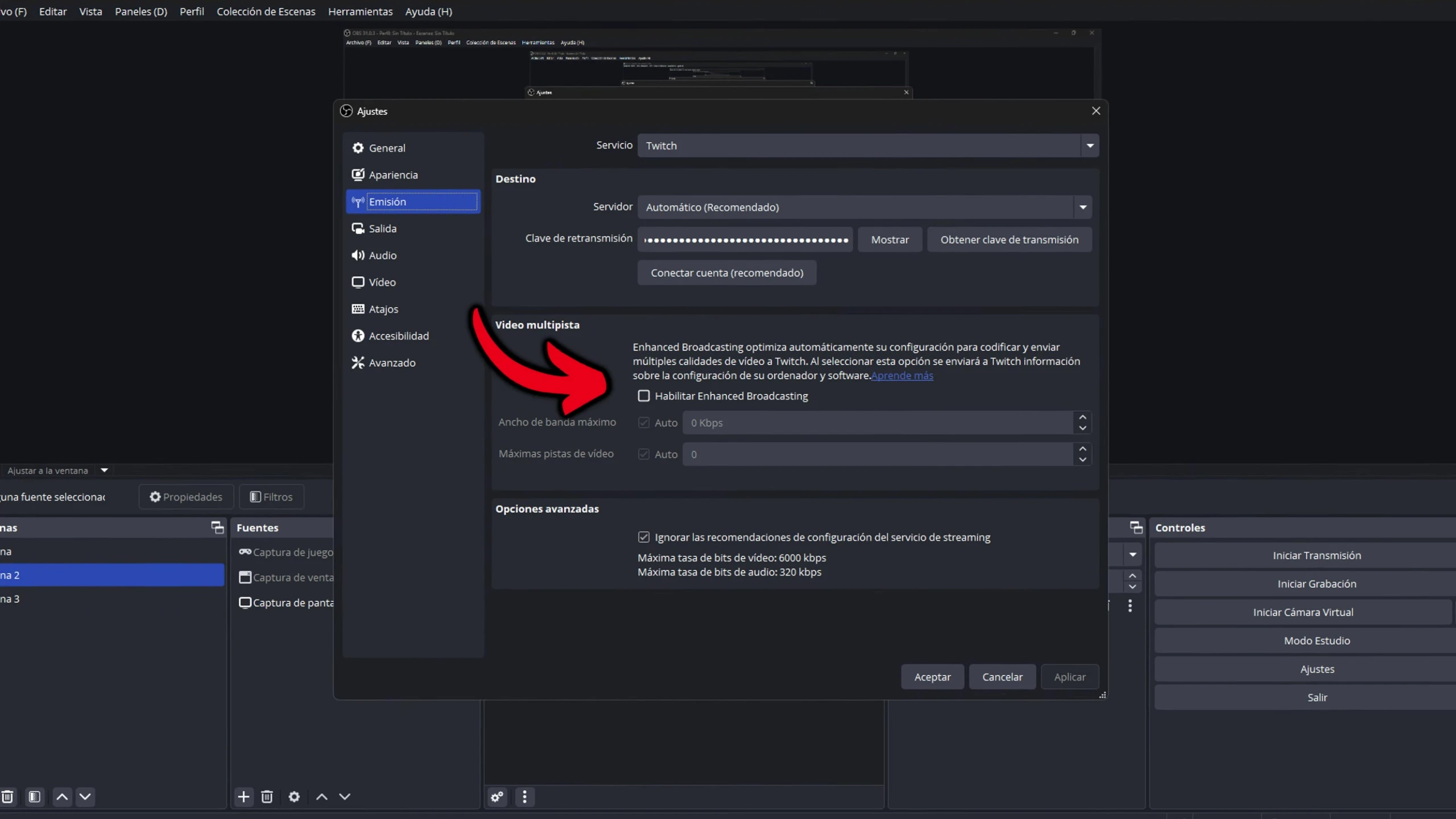Open audio mixer advanced settings gears icon

point(498,797)
